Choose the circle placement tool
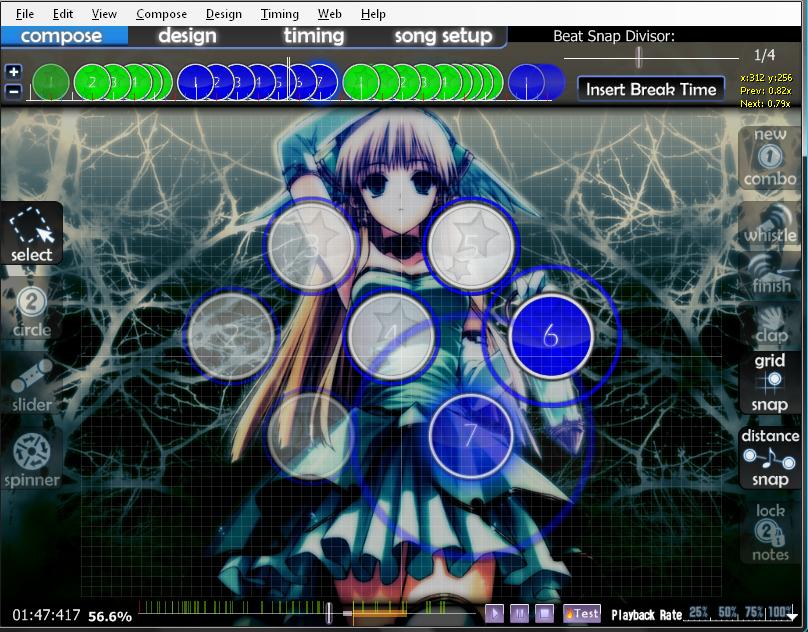This screenshot has height=632, width=808. (31, 311)
